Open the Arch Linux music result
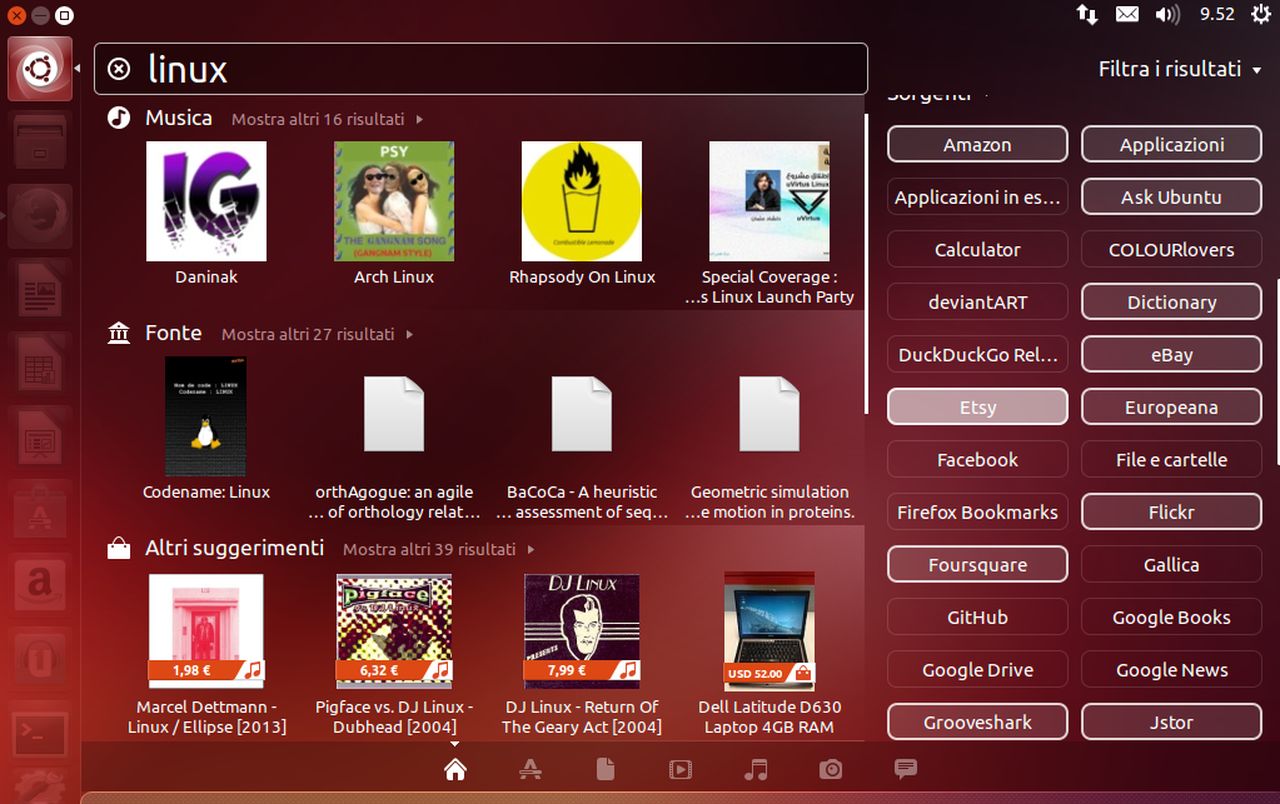 point(394,213)
